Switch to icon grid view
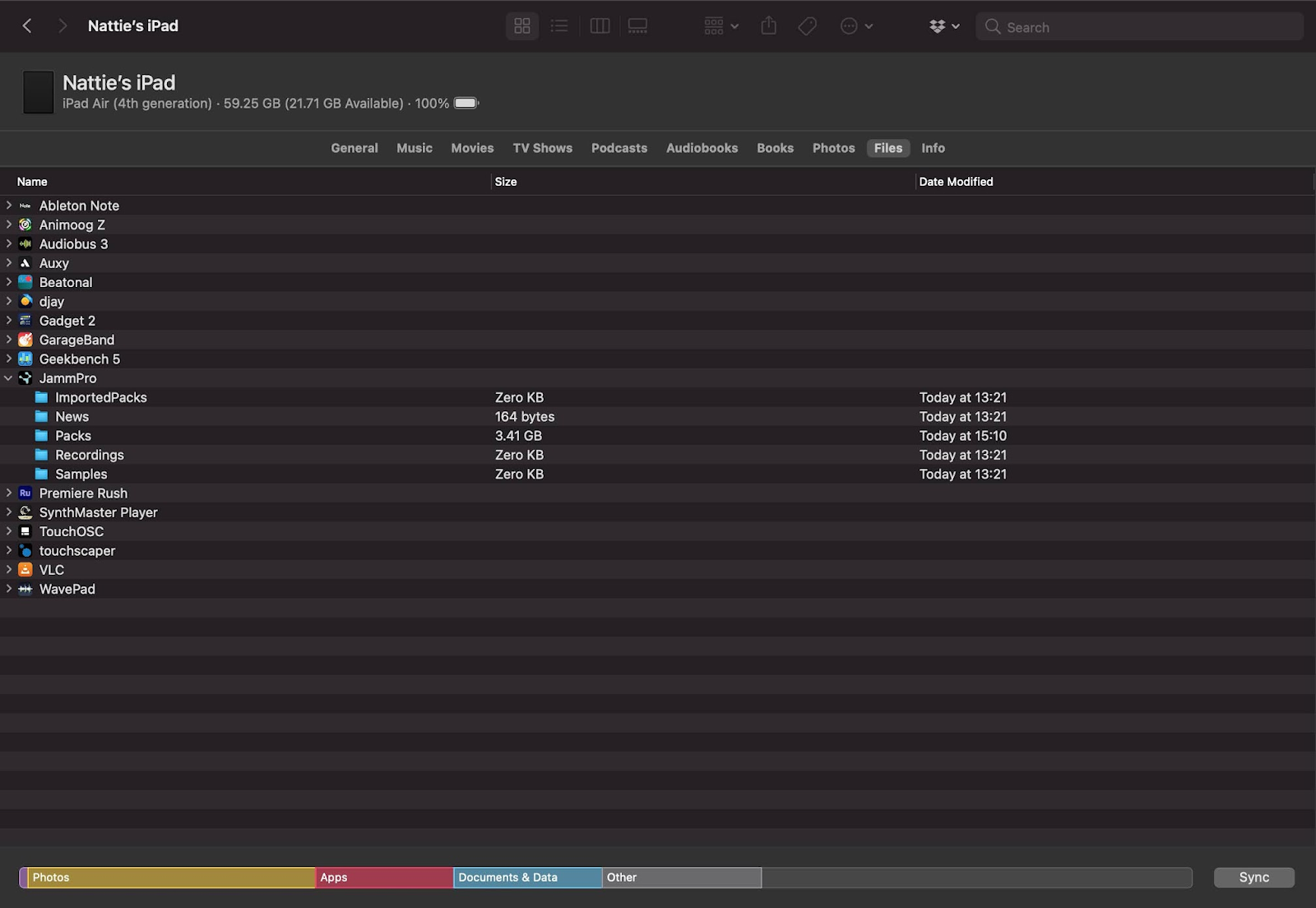Image resolution: width=1316 pixels, height=908 pixels. click(x=522, y=26)
